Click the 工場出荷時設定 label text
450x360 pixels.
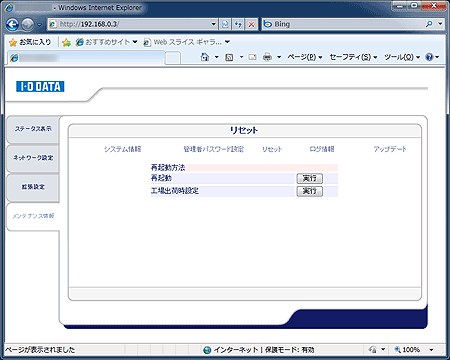pyautogui.click(x=175, y=191)
